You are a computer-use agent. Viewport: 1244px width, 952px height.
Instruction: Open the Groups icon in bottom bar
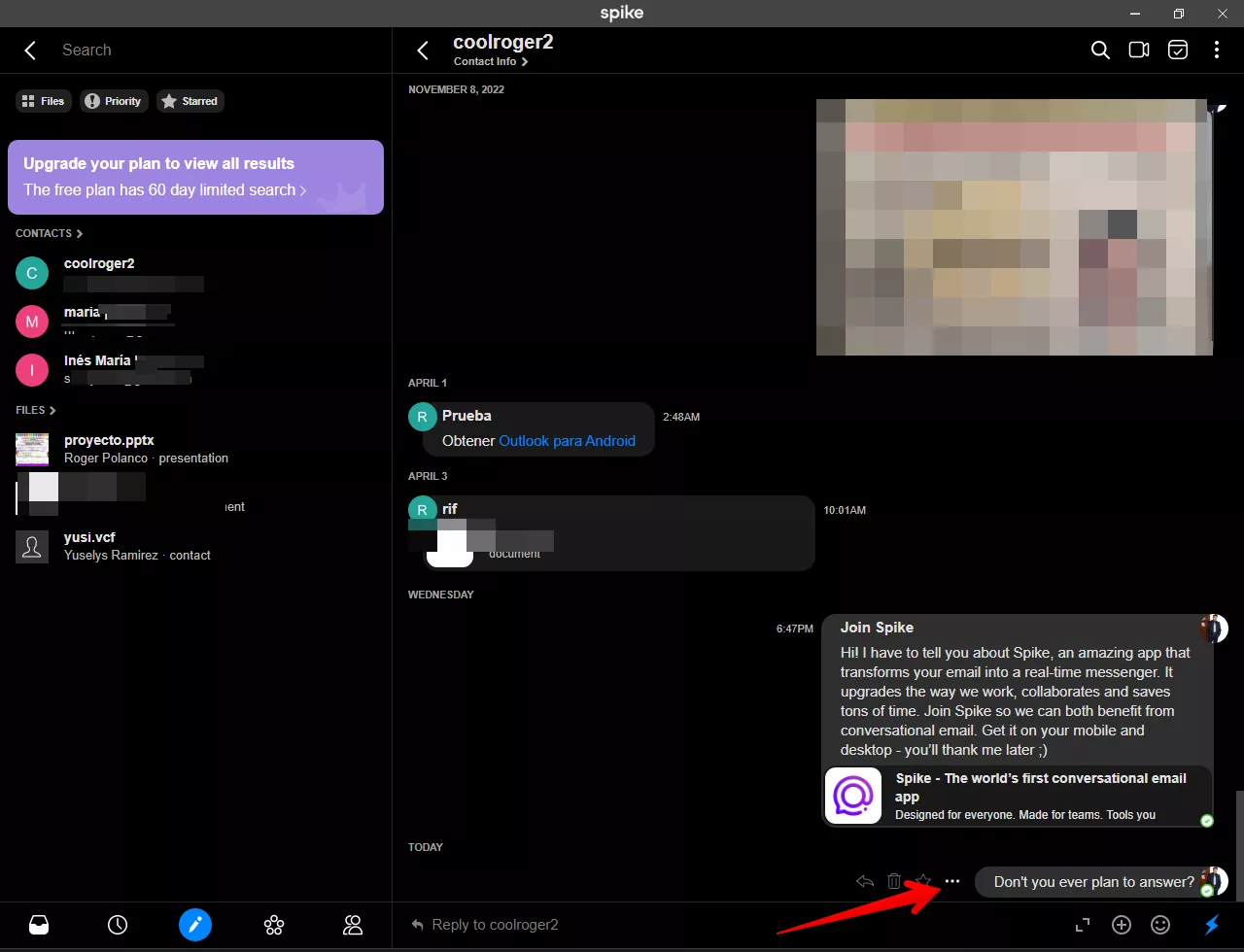[x=274, y=925]
